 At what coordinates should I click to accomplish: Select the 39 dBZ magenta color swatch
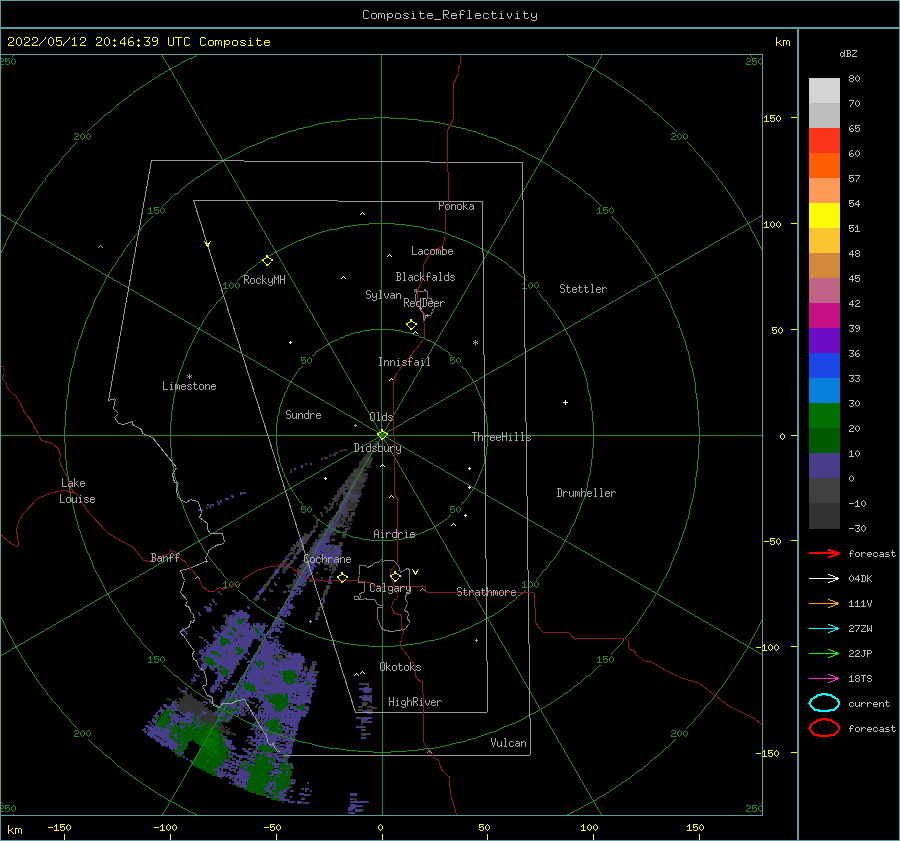[824, 316]
